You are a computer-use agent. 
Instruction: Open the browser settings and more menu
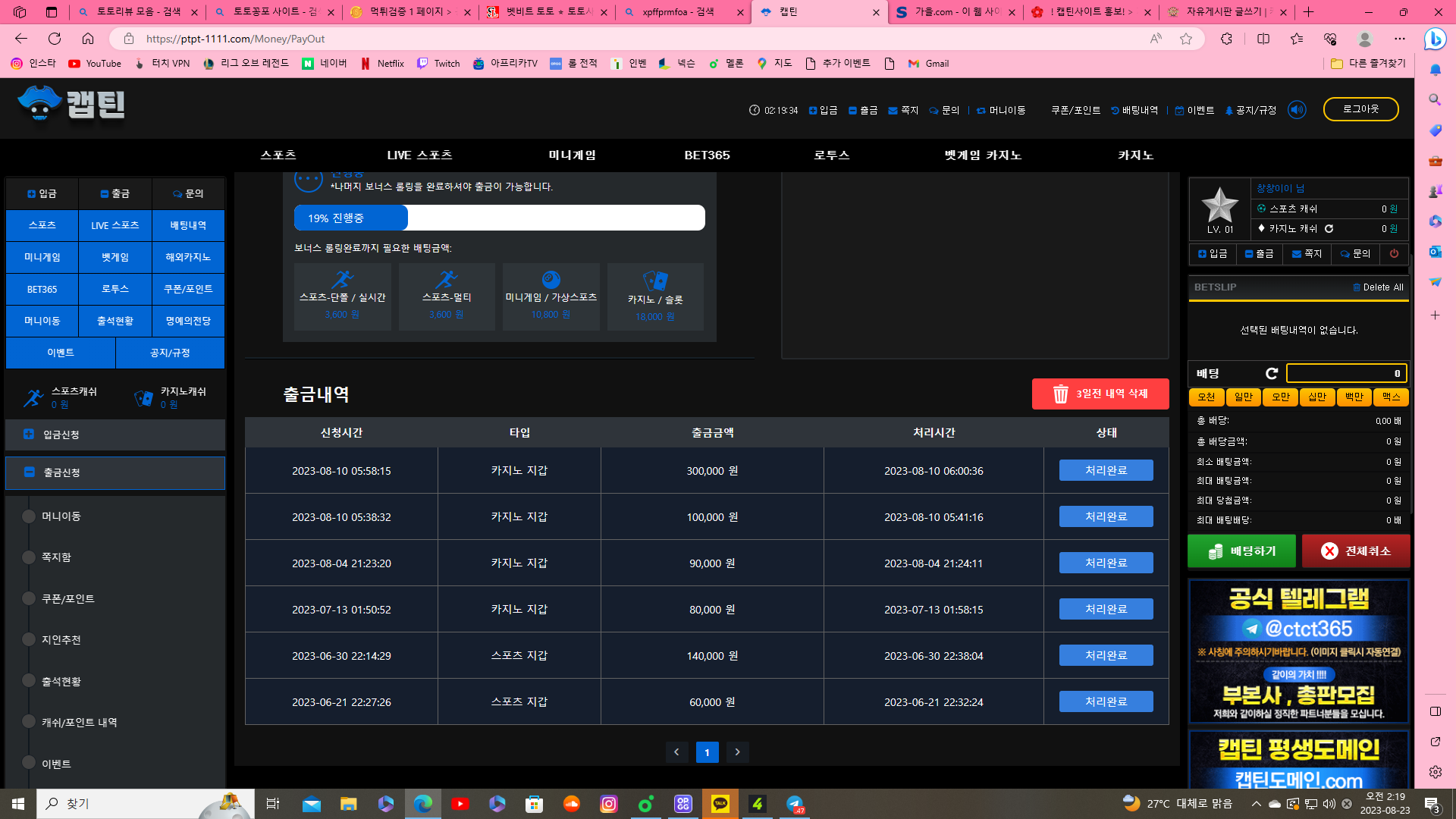coord(1400,39)
